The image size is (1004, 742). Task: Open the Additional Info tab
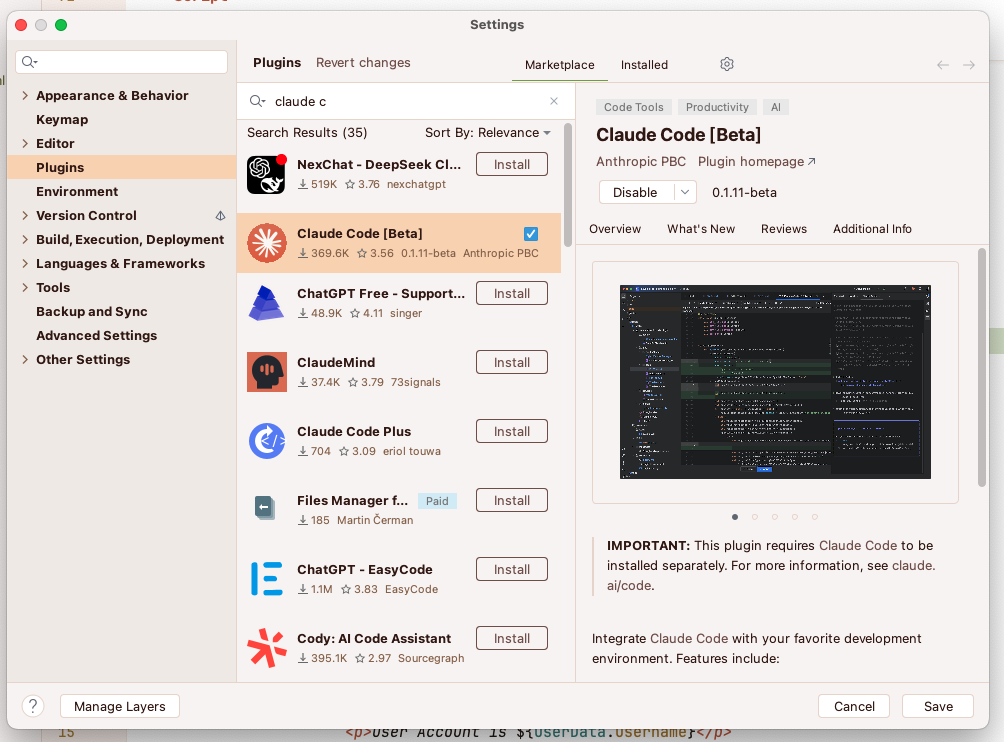[872, 229]
